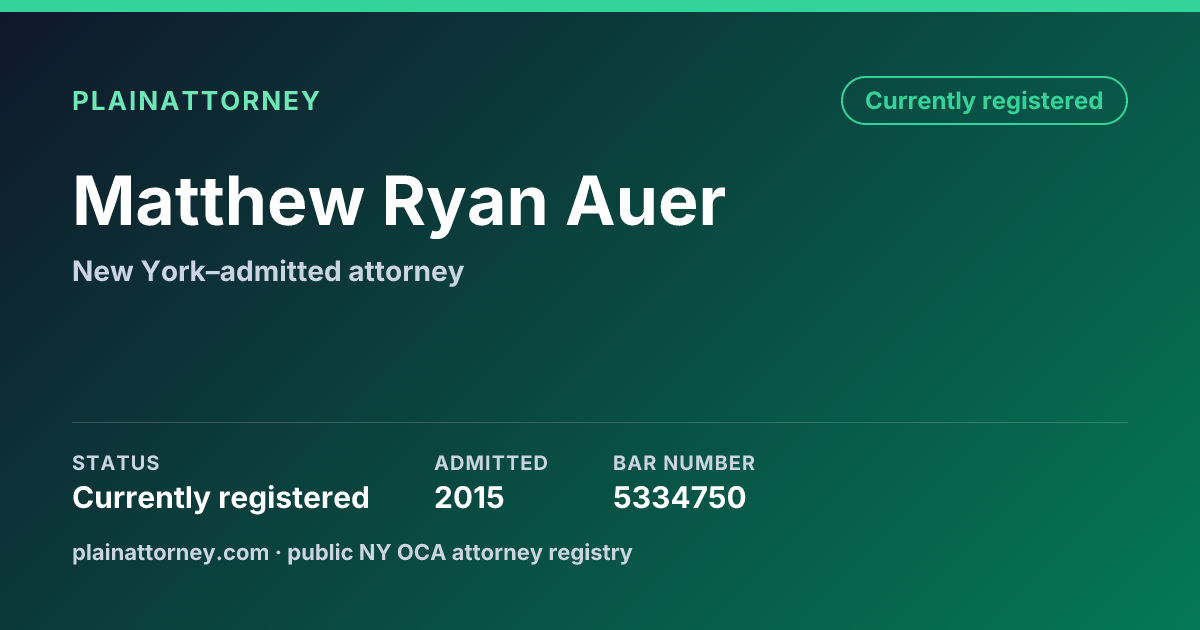The width and height of the screenshot is (1200, 630).
Task: Select the Currently registered status value
Action: tap(221, 498)
